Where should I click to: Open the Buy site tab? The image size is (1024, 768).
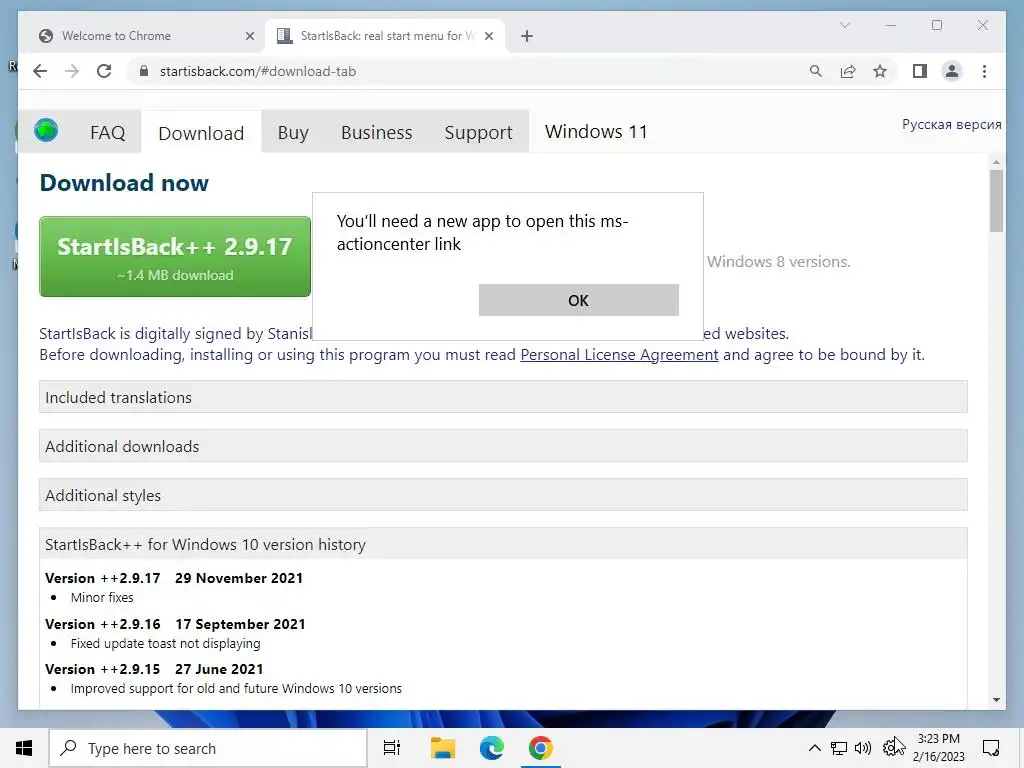293,133
